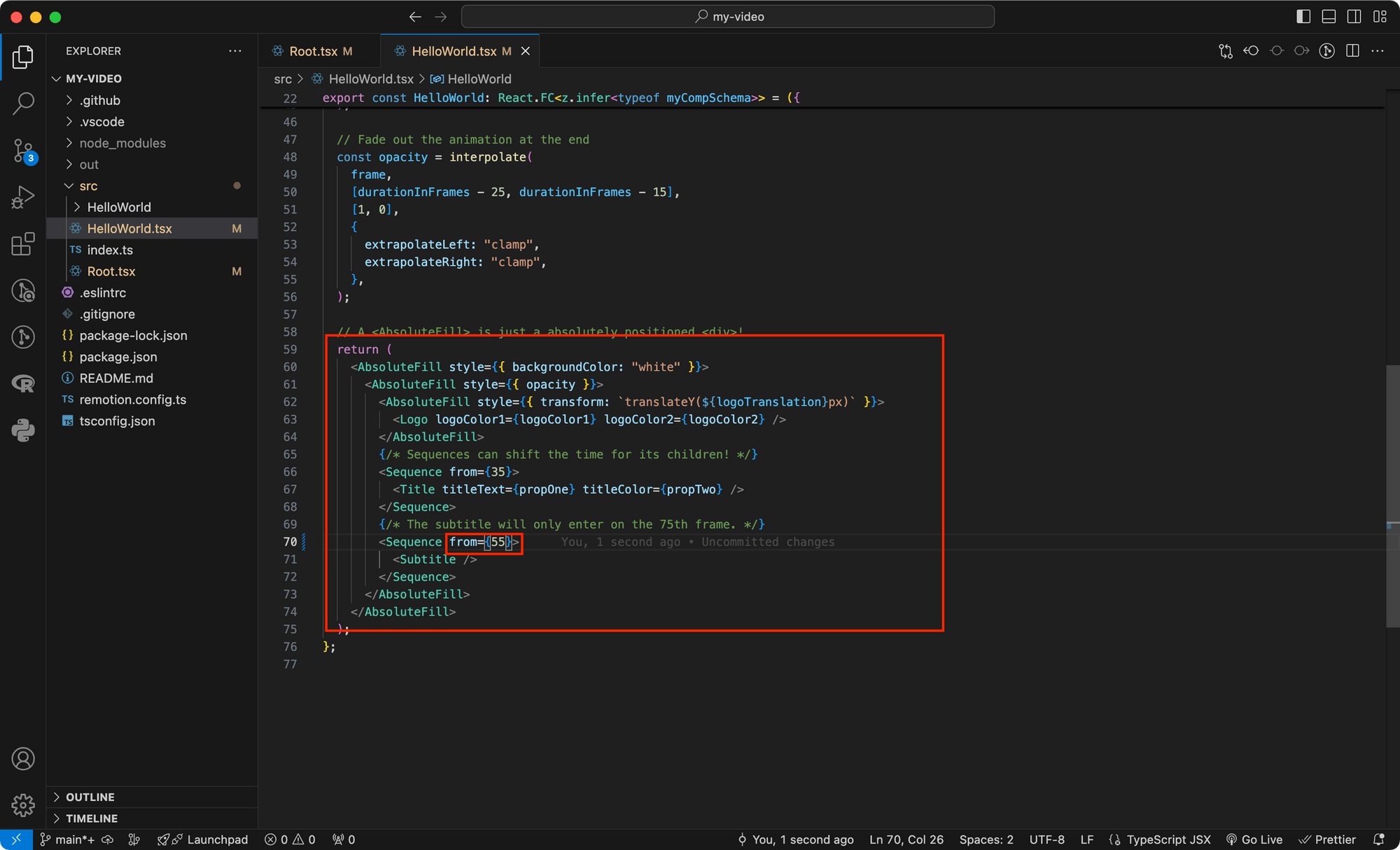This screenshot has width=1400, height=850.
Task: Open the Search view in activity bar
Action: coord(23,104)
